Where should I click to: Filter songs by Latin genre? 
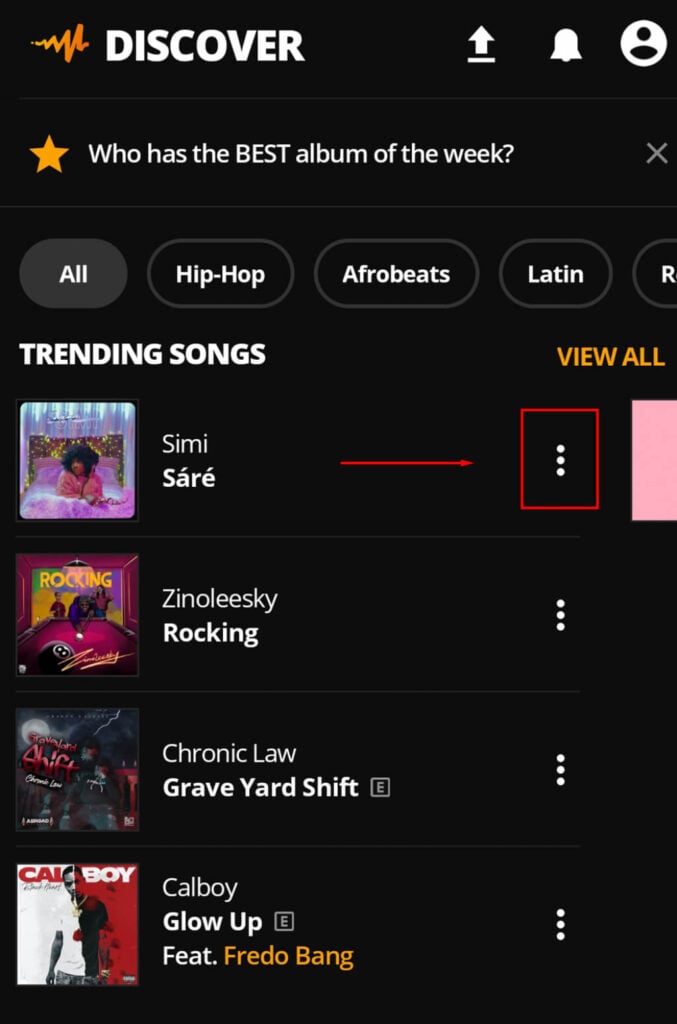tap(555, 274)
